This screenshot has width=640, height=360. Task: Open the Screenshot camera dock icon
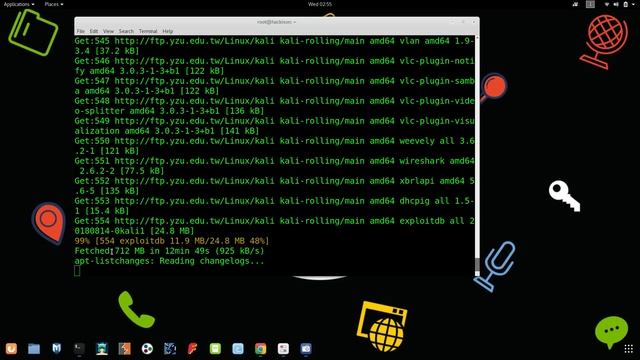306,349
